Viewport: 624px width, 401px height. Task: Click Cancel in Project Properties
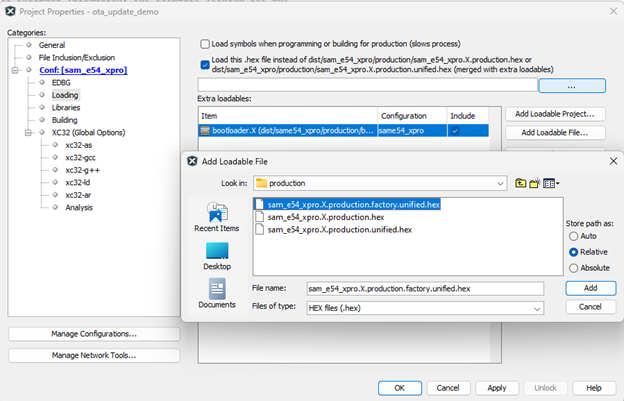point(448,388)
